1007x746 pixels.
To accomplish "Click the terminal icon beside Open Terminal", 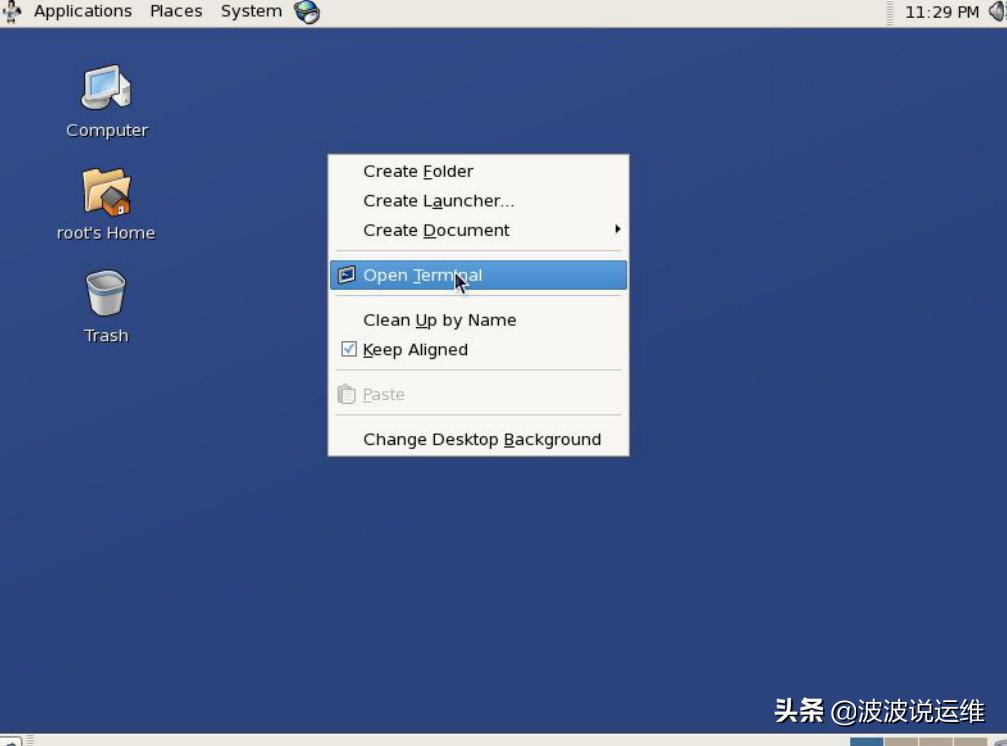I will (x=345, y=274).
